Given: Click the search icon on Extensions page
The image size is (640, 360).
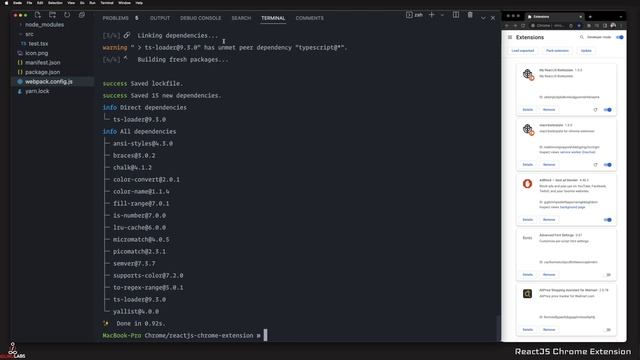Looking at the screenshot, I should click(x=582, y=37).
